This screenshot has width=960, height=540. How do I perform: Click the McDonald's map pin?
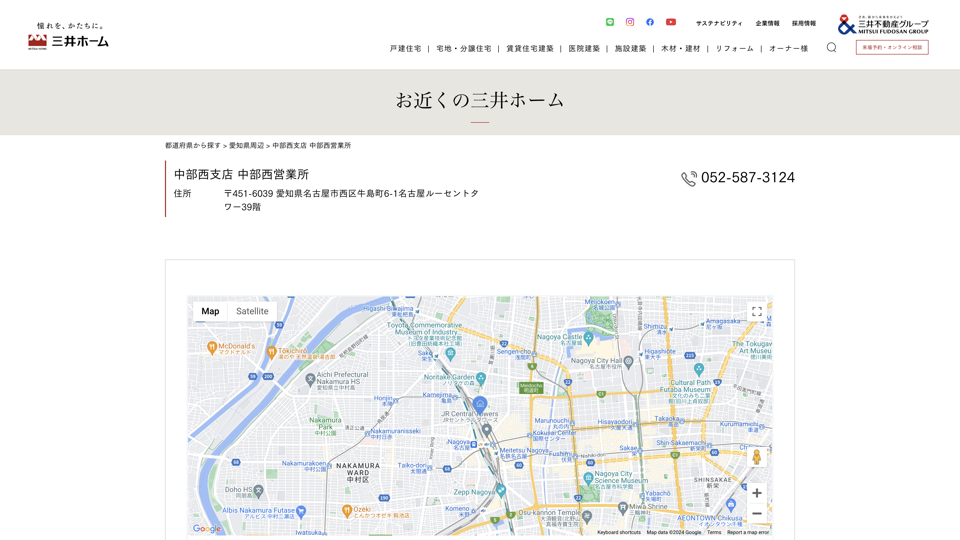(212, 348)
